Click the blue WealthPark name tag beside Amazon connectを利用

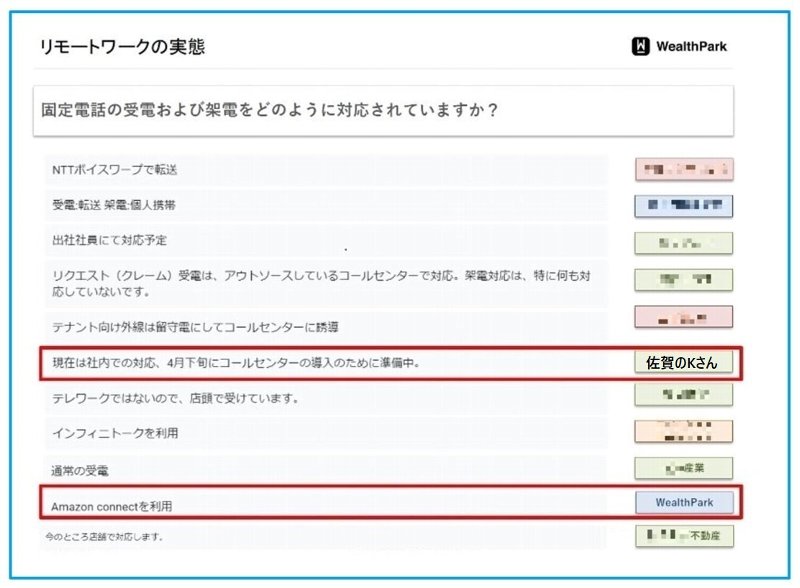[x=684, y=503]
